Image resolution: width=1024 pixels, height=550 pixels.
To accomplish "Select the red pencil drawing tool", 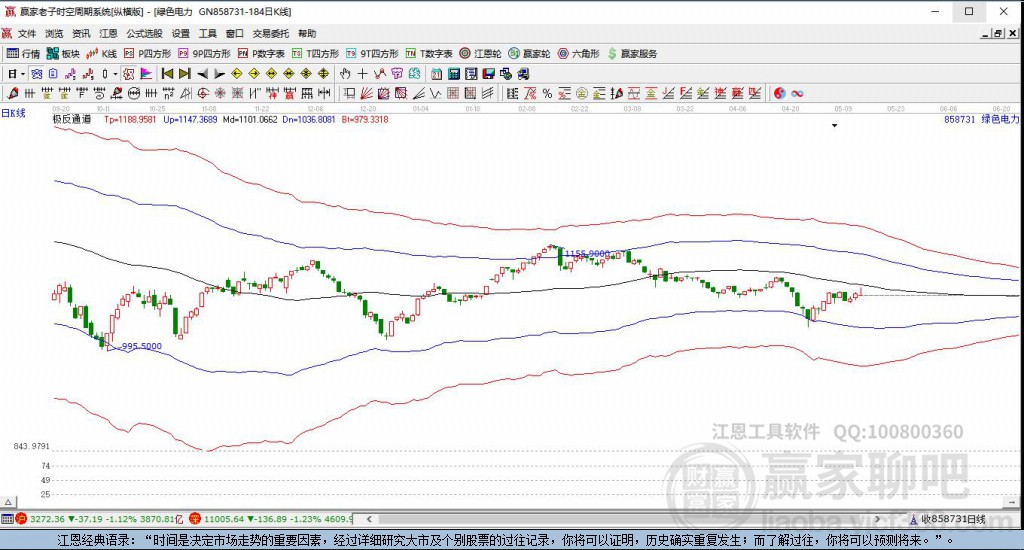I will click(12, 93).
